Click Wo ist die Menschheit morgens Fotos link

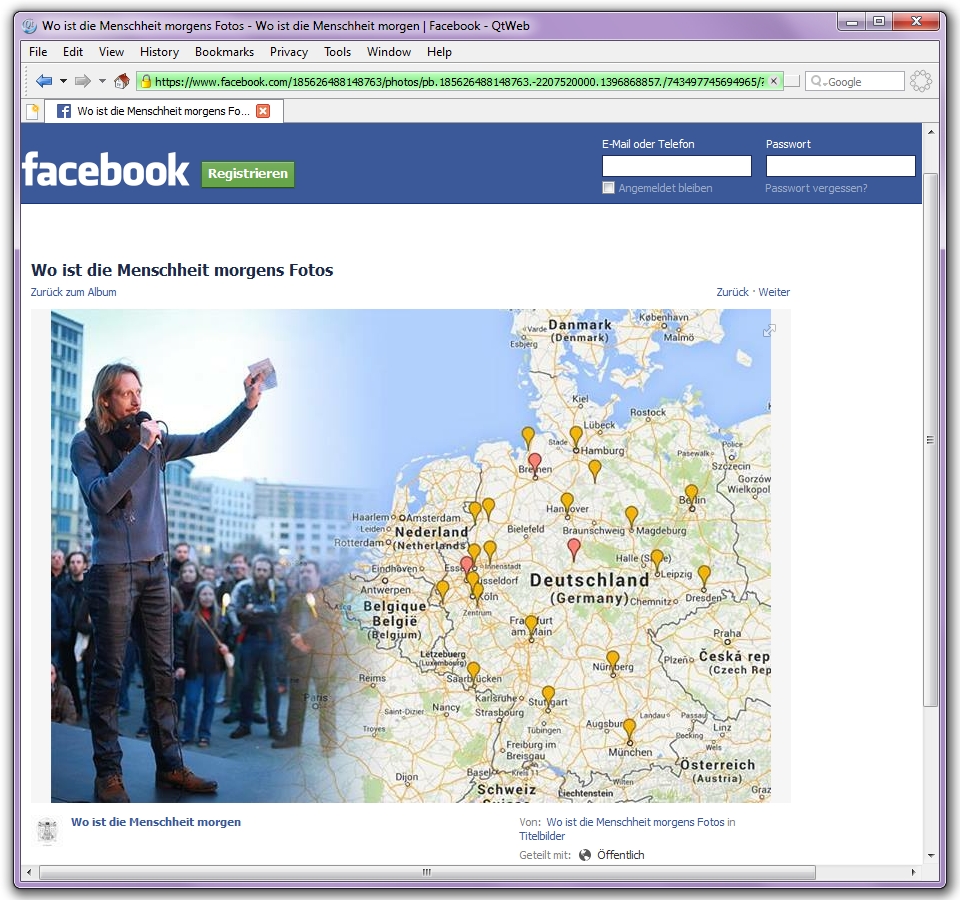(x=635, y=822)
